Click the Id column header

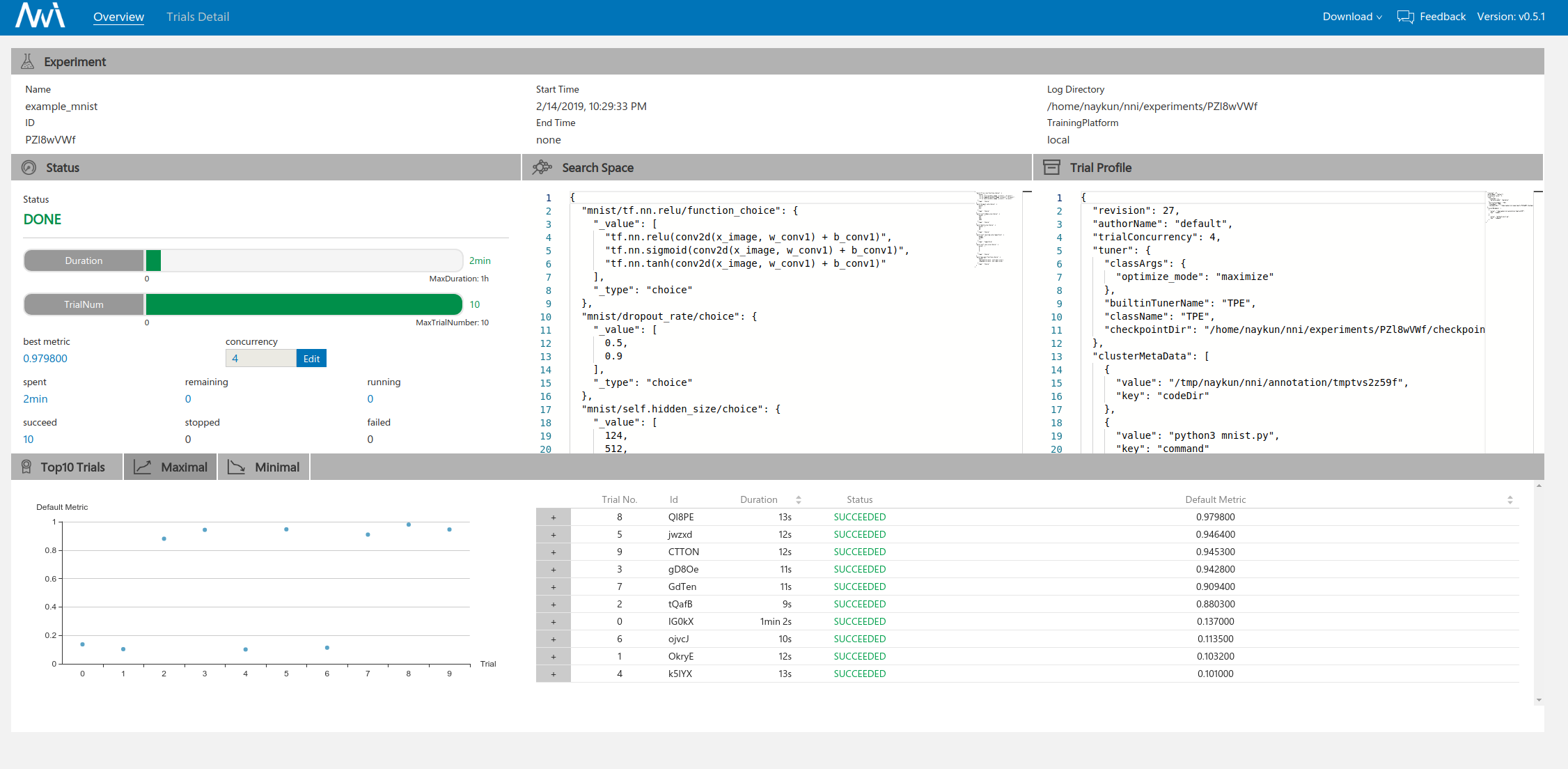673,499
